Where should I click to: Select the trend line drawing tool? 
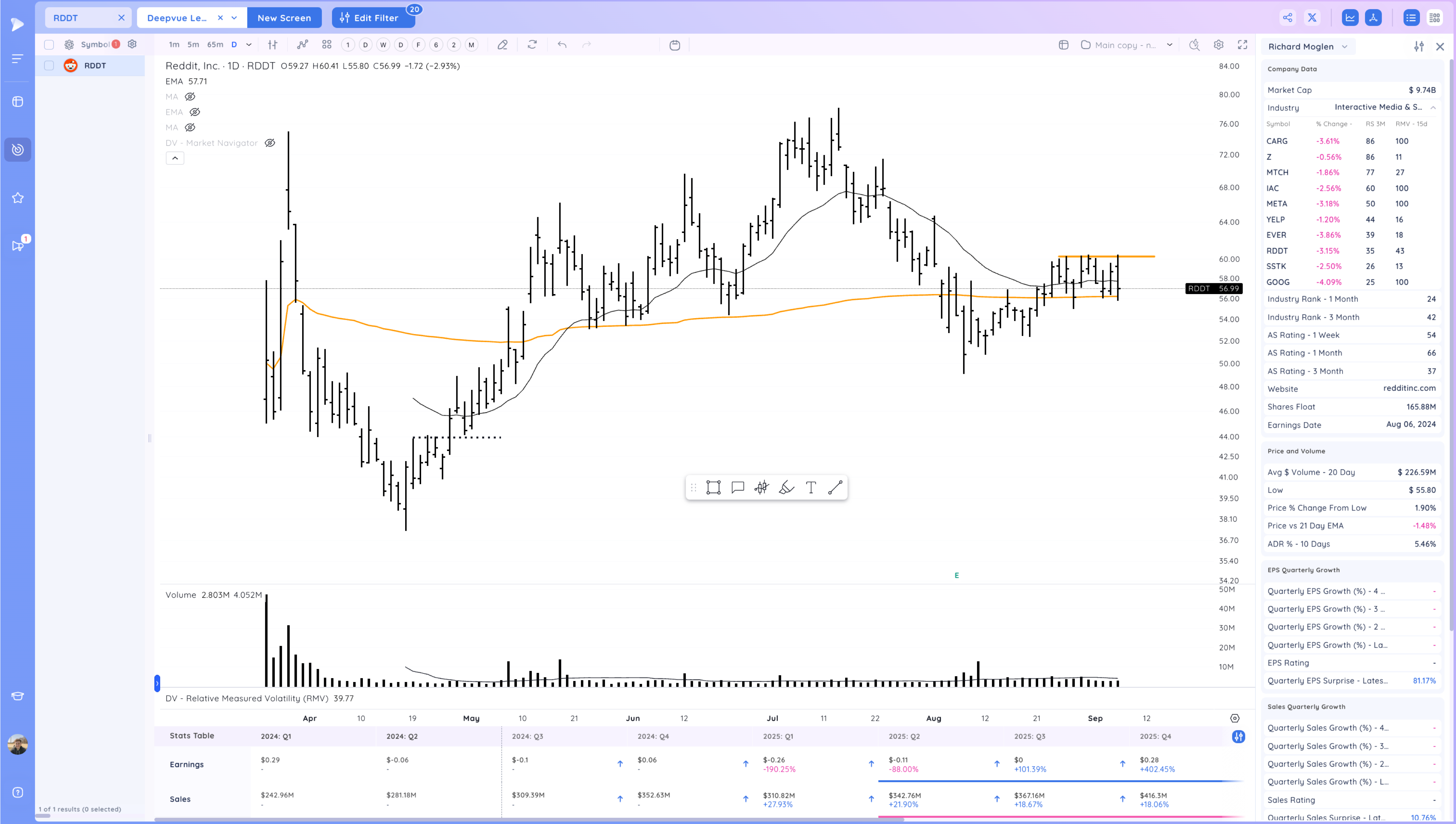click(835, 487)
